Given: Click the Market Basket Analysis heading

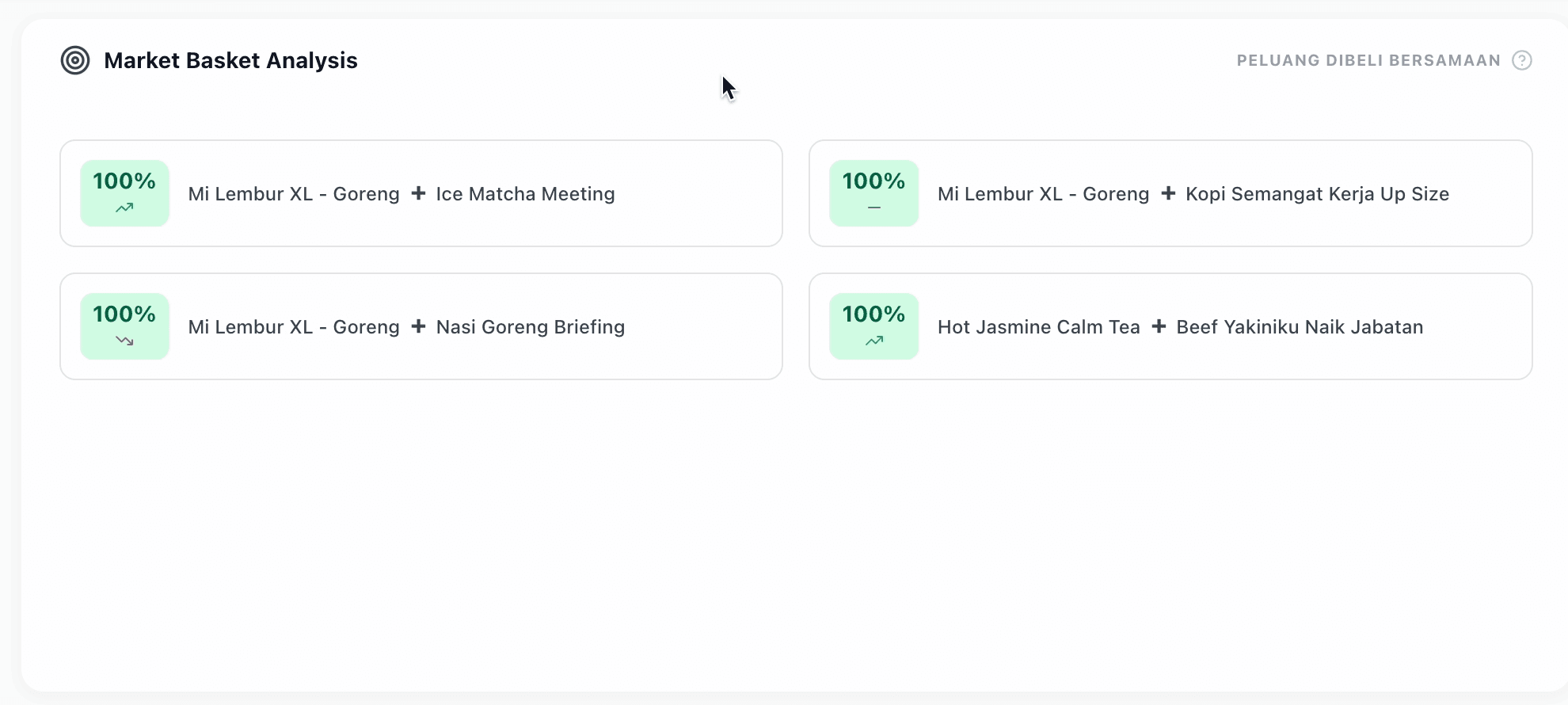Looking at the screenshot, I should pos(230,60).
